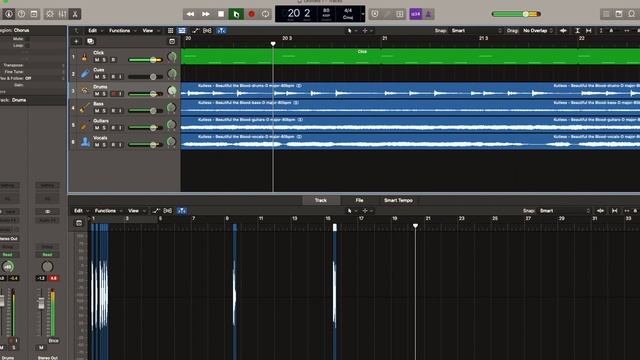Record-enable the Drums track

click(114, 94)
